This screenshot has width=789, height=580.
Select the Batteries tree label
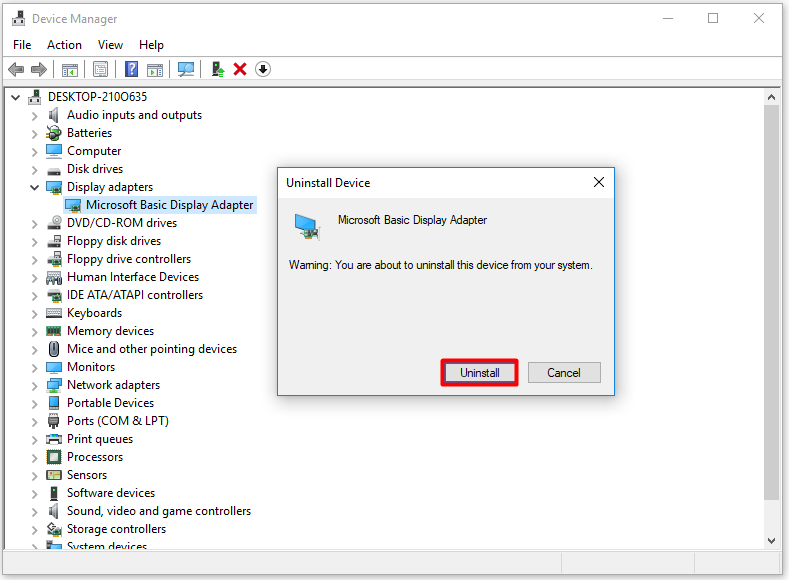pos(90,133)
